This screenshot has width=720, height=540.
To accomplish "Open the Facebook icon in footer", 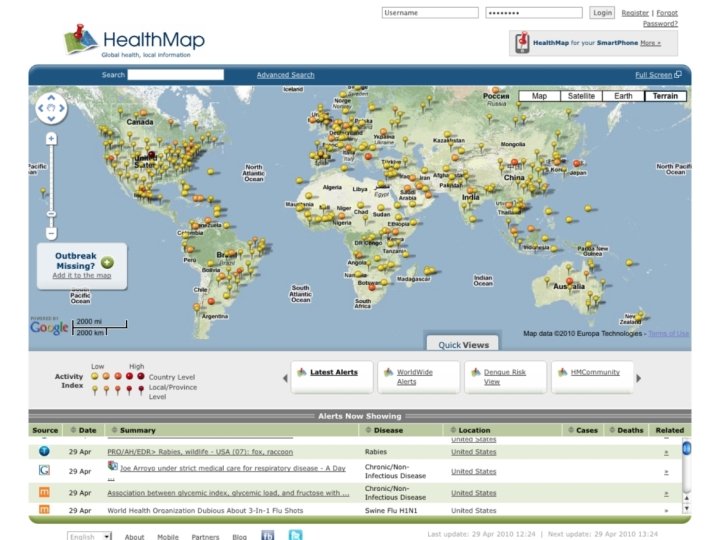I will (x=268, y=535).
